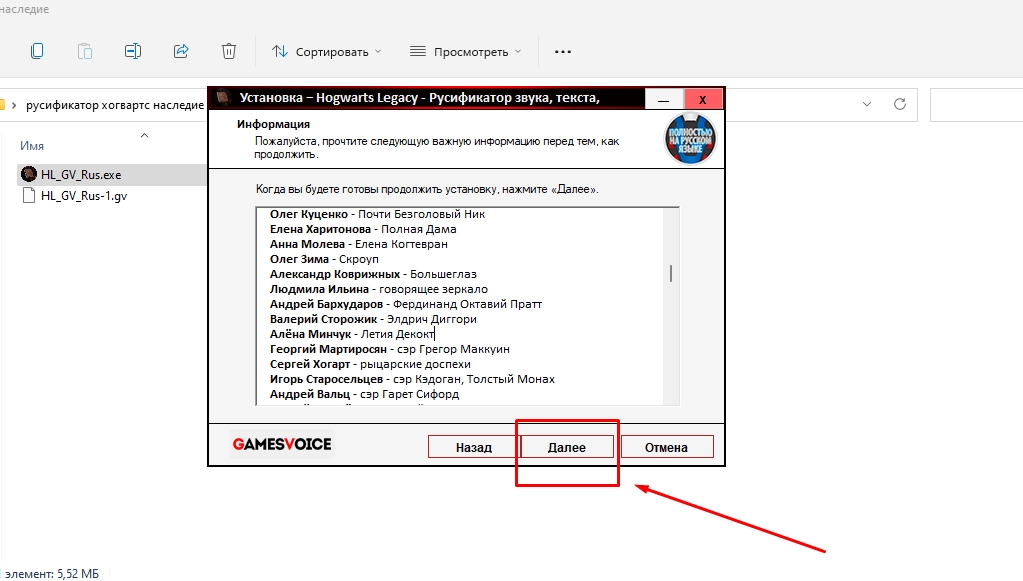Click the HL_GV_Rus-1.gv file icon
This screenshot has width=1023, height=581.
coord(29,195)
